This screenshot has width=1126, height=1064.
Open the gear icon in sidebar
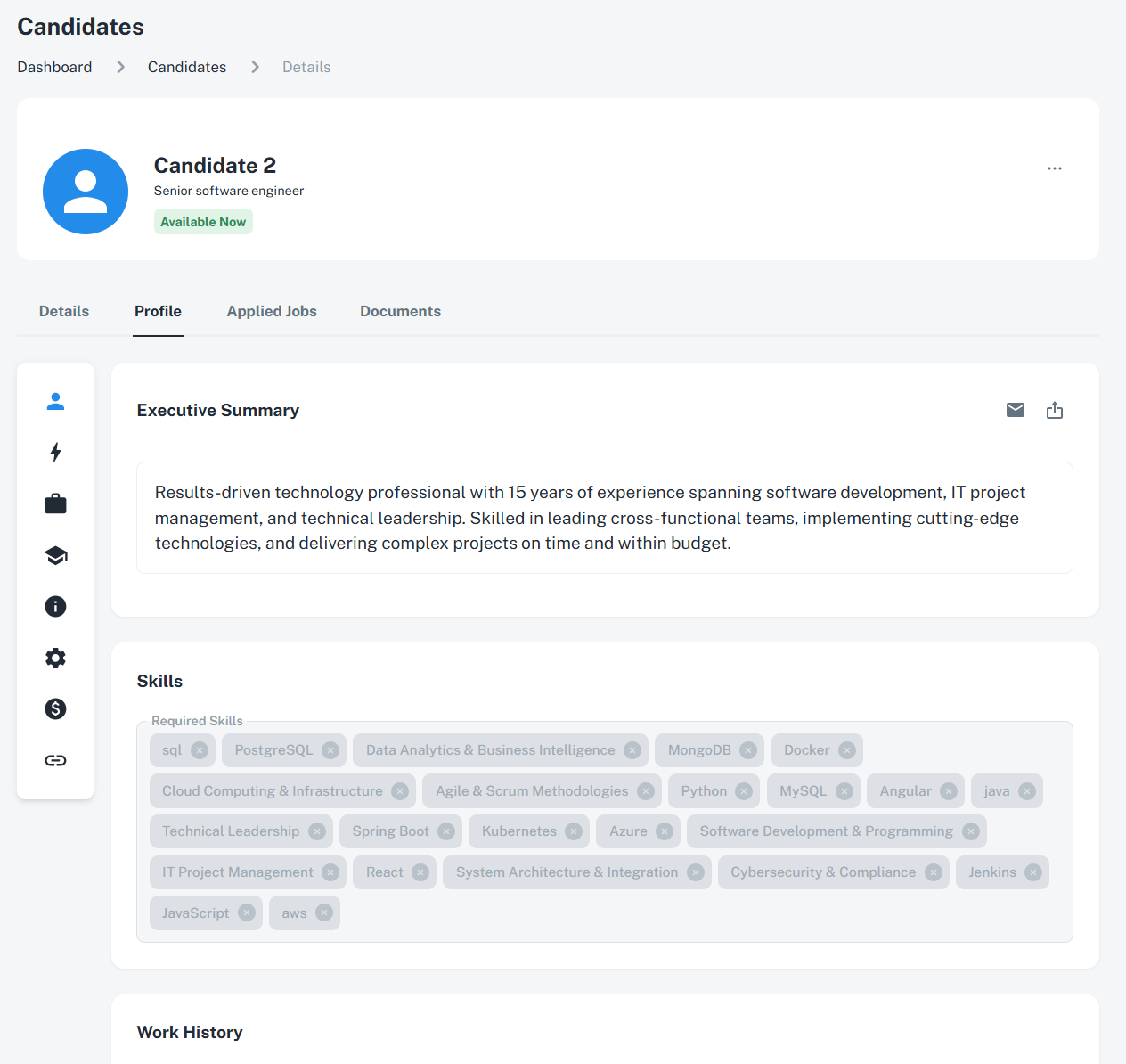(x=55, y=659)
